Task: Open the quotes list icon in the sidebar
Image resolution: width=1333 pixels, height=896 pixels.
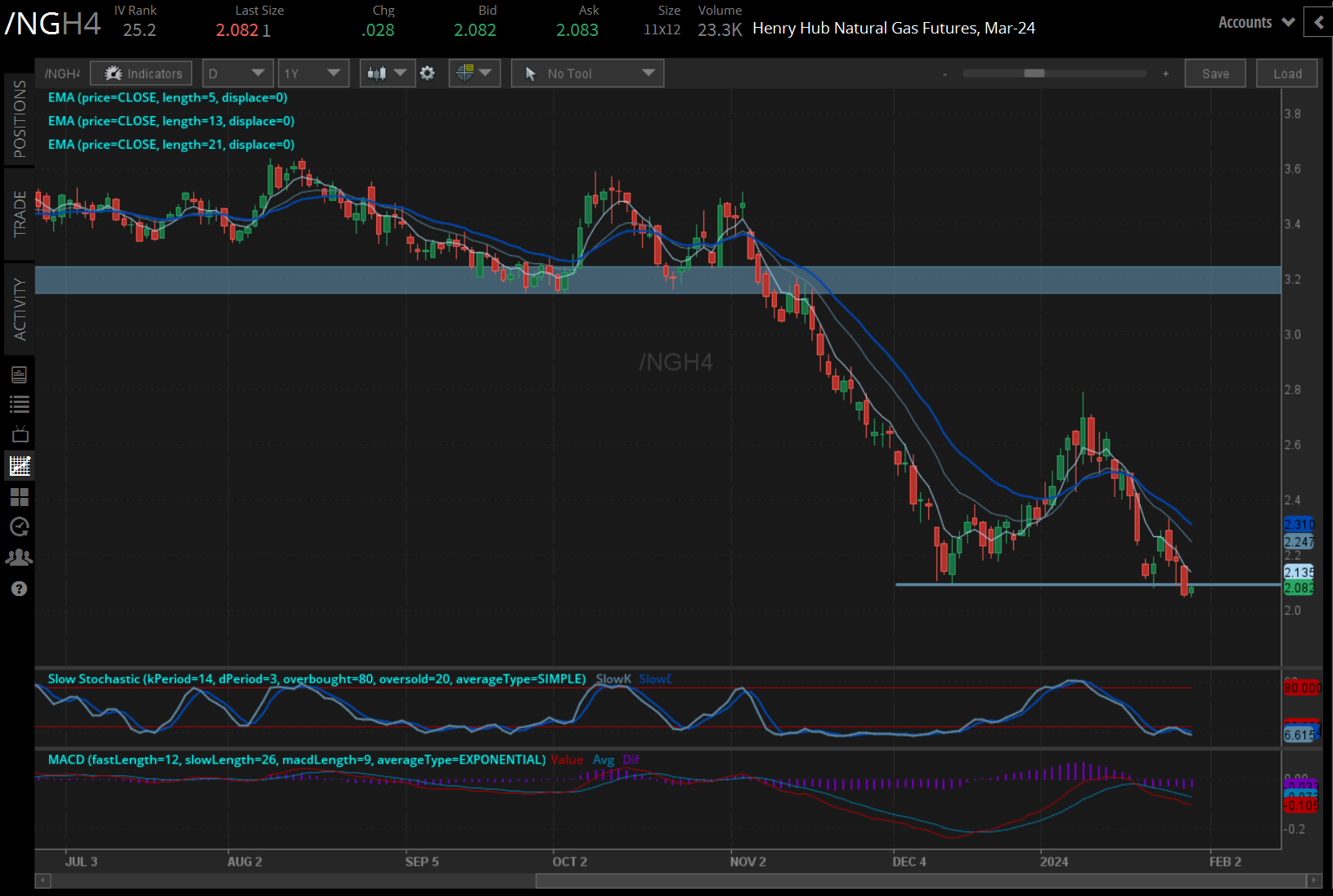Action: [x=19, y=404]
